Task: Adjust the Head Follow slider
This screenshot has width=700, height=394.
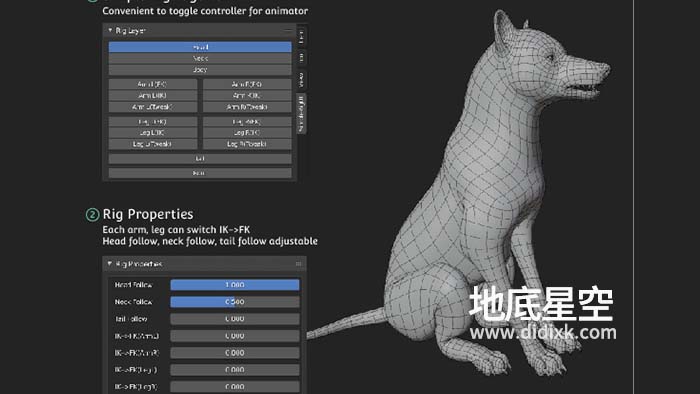Action: point(235,285)
